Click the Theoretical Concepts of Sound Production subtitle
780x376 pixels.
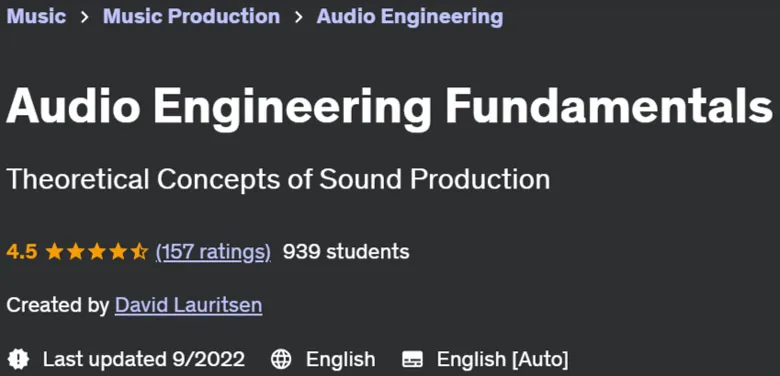point(278,179)
